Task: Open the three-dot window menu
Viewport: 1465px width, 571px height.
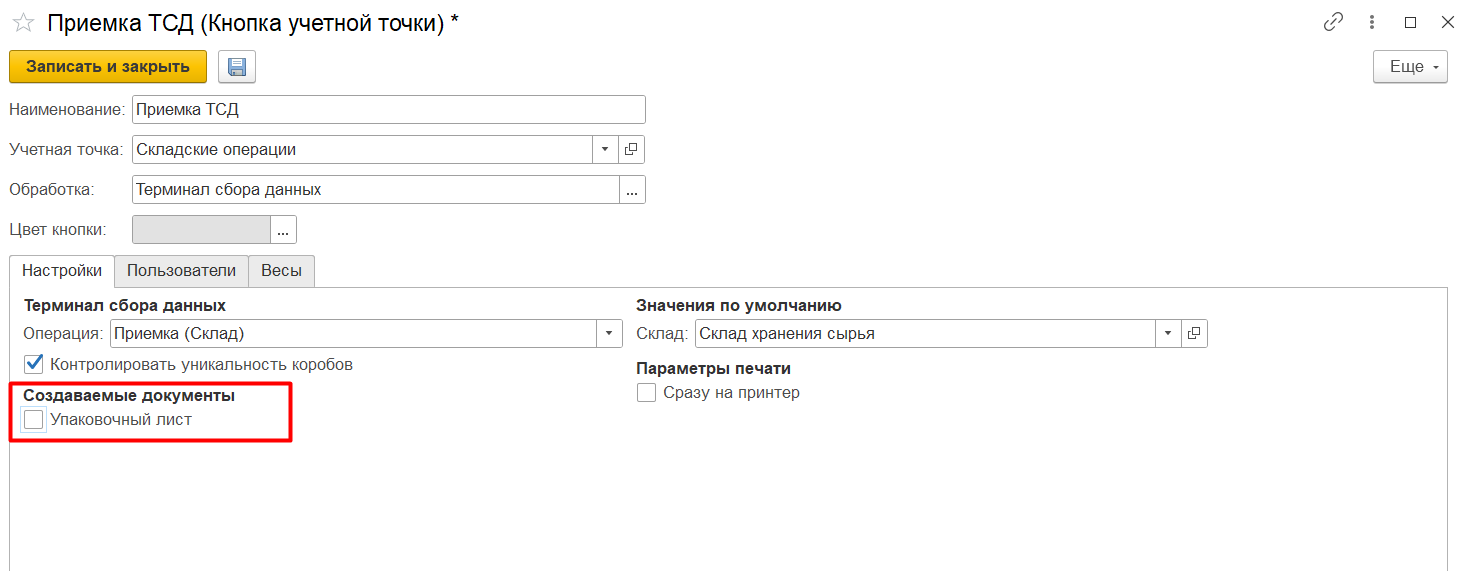Action: coord(1372,22)
